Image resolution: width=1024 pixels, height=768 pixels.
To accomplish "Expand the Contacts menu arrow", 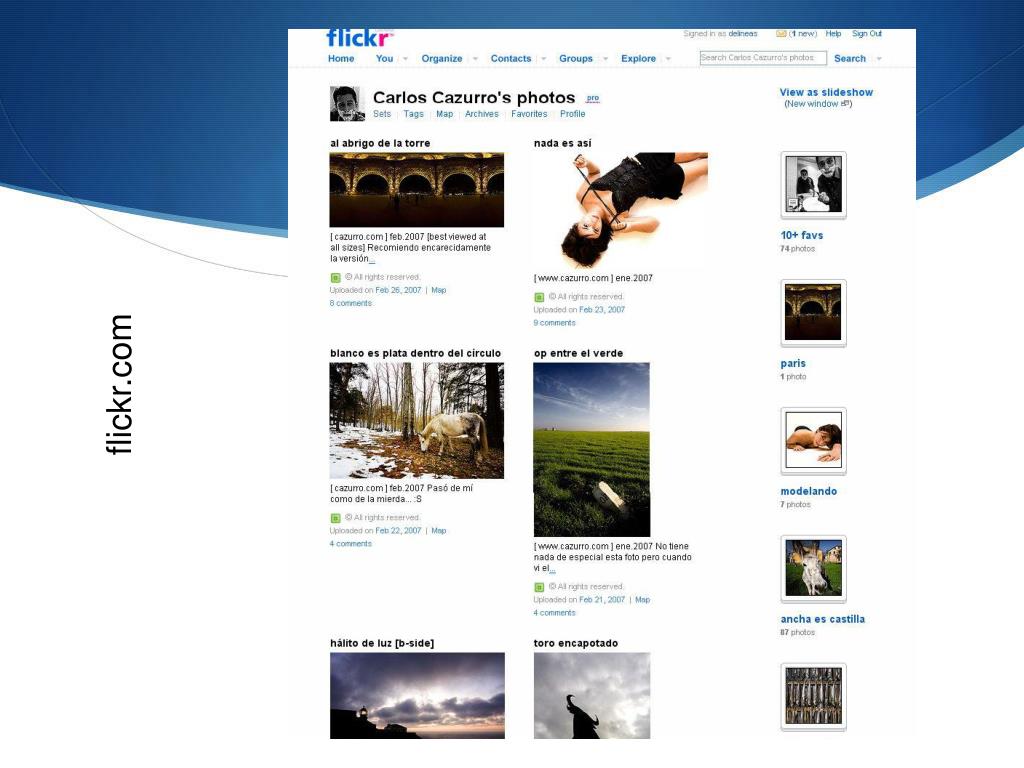I will click(543, 59).
